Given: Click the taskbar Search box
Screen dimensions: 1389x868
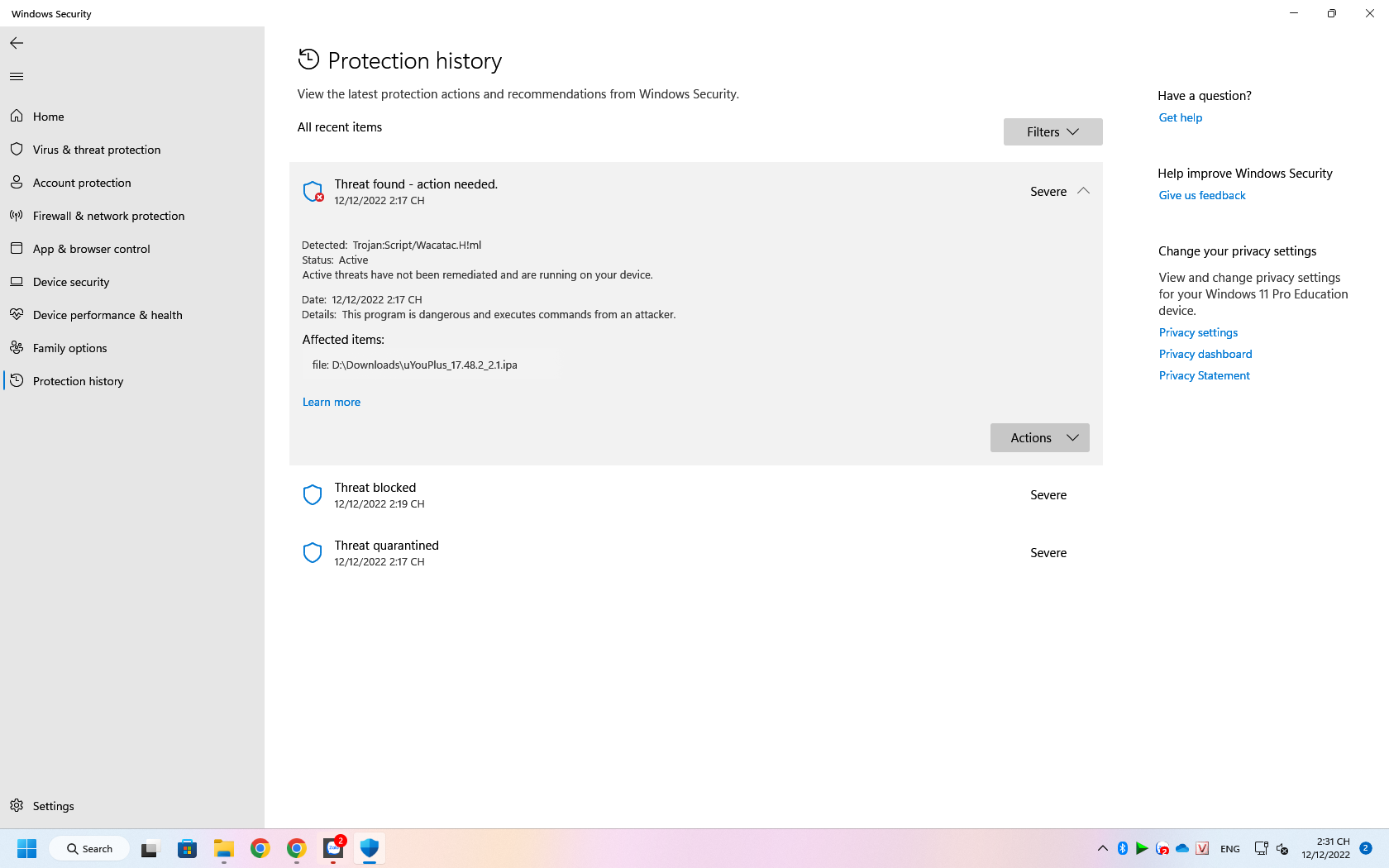Looking at the screenshot, I should pos(89,849).
